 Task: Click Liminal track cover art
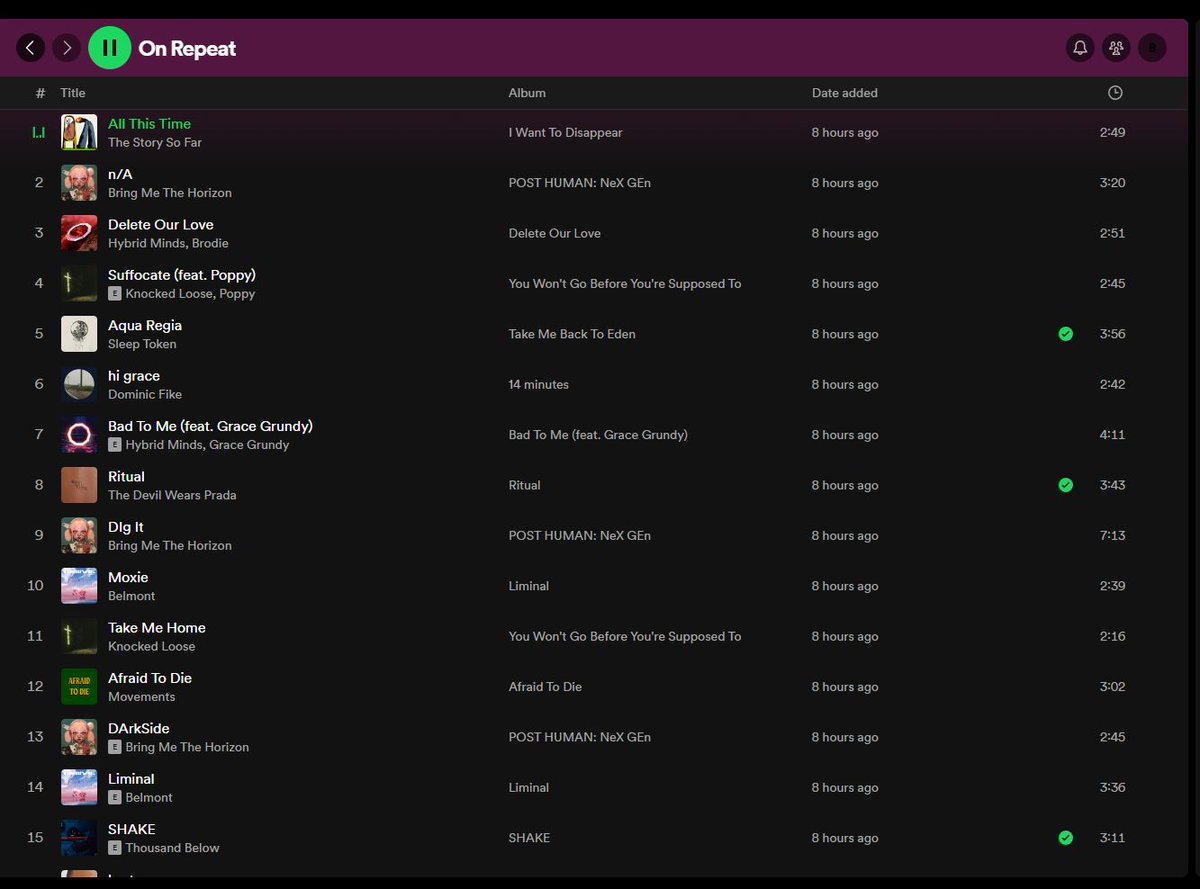(79, 787)
